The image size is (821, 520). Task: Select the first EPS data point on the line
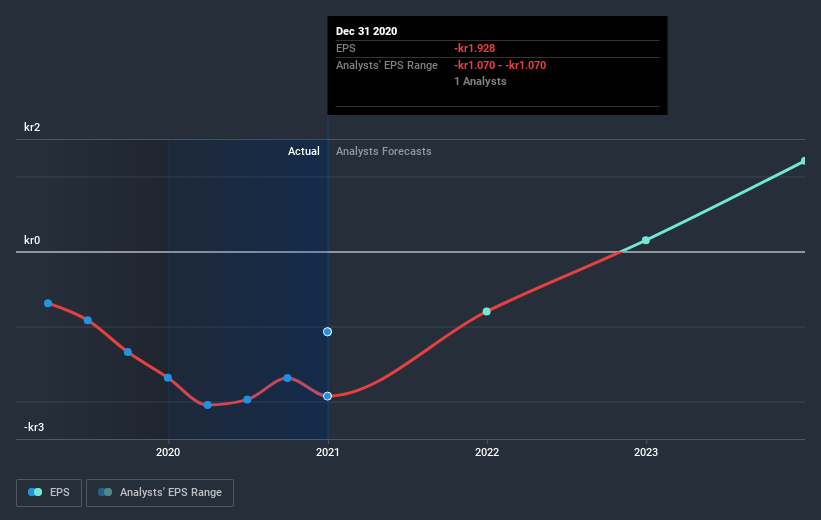48,303
